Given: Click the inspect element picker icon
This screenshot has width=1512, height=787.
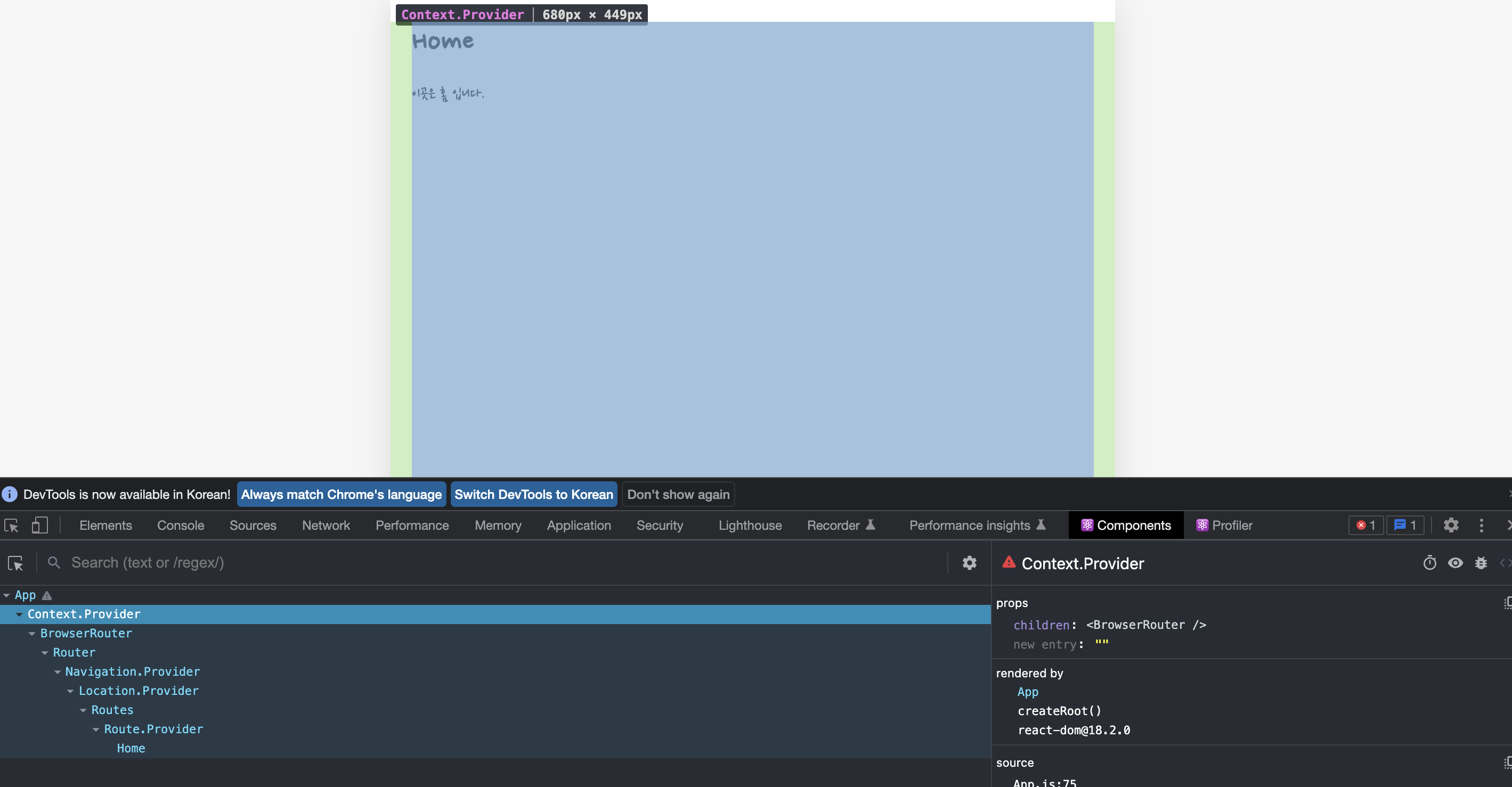Looking at the screenshot, I should pyautogui.click(x=11, y=525).
